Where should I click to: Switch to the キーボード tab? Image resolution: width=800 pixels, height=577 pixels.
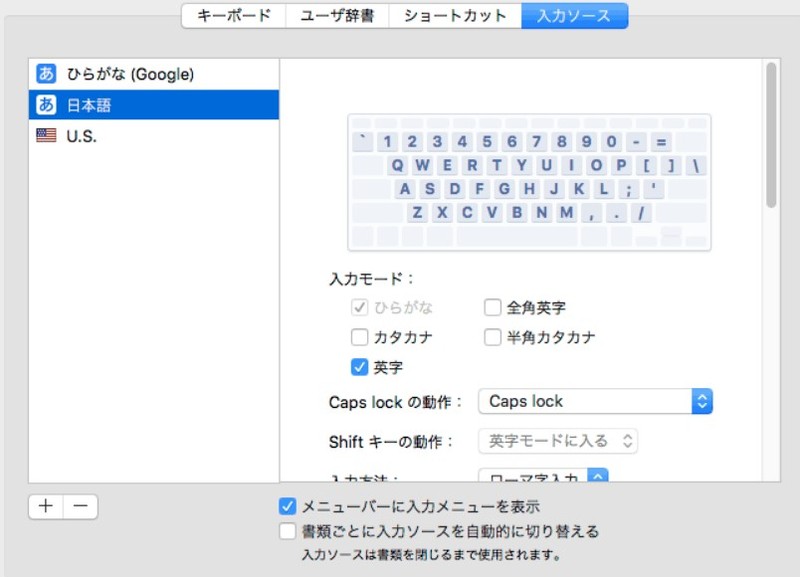pos(233,15)
